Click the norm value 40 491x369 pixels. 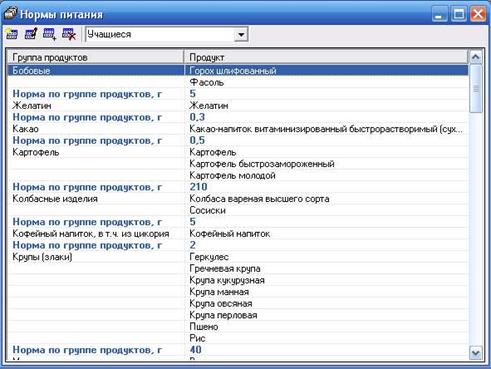point(196,350)
